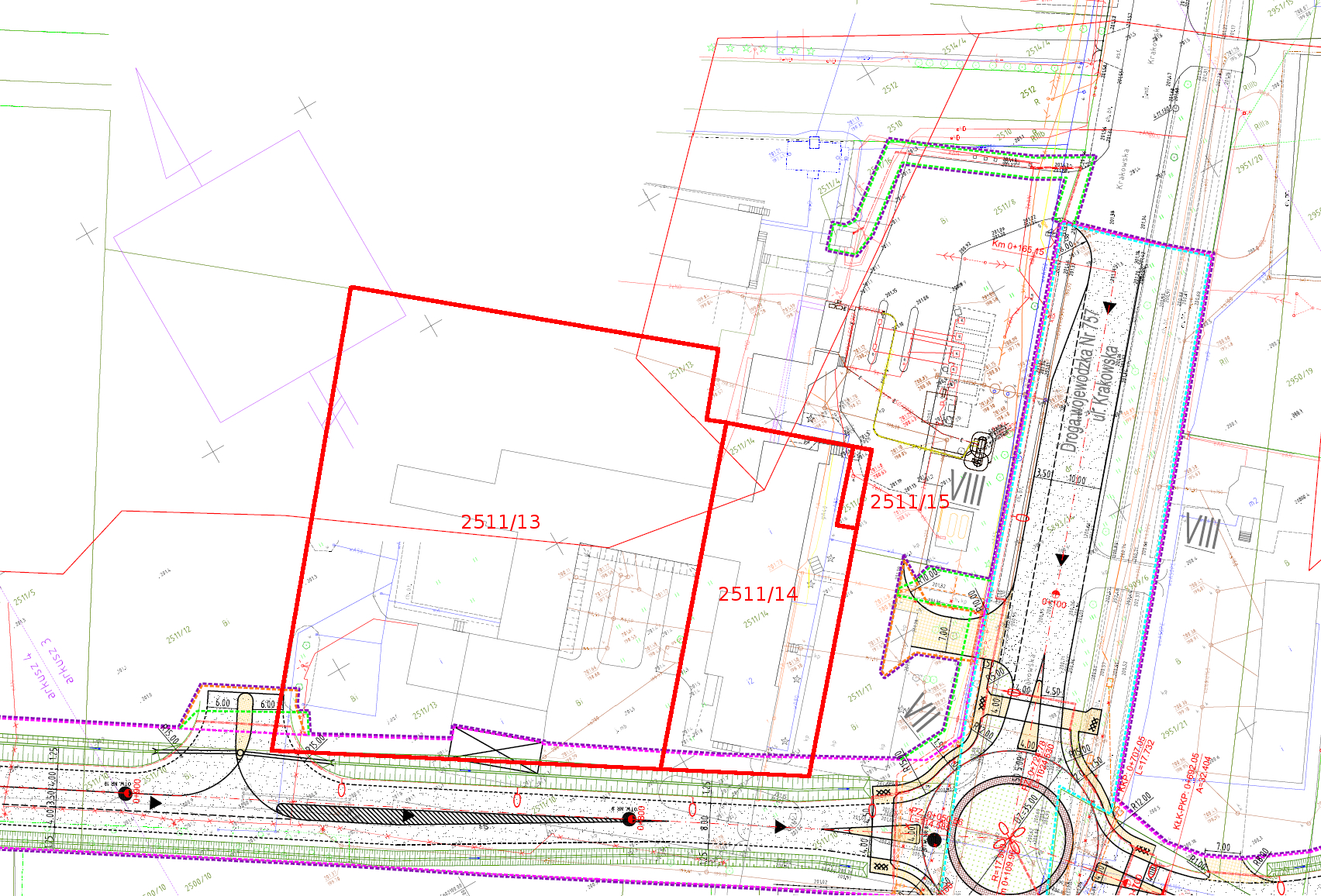Click the R8.00 radius dimension

1261,856
